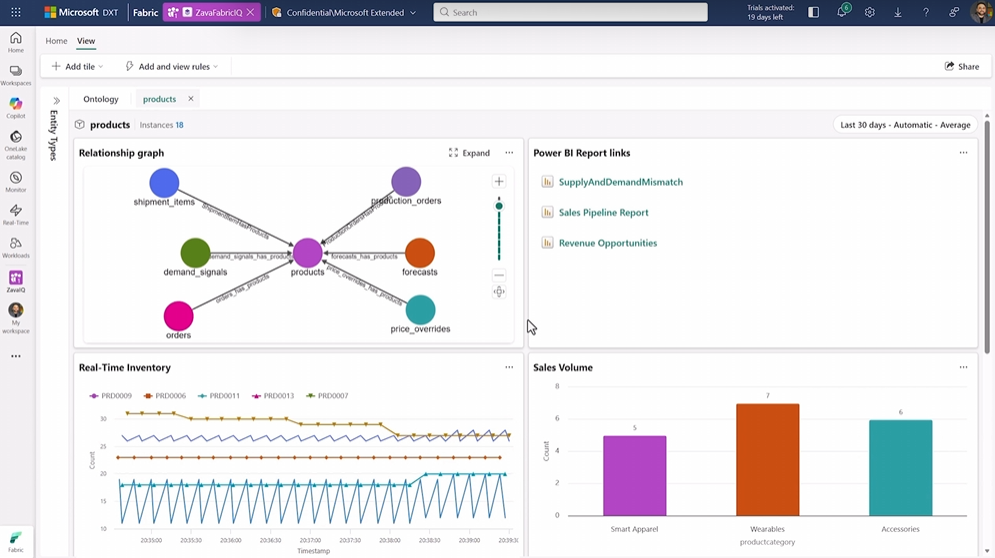
Task: Open the help question mark
Action: pos(926,12)
